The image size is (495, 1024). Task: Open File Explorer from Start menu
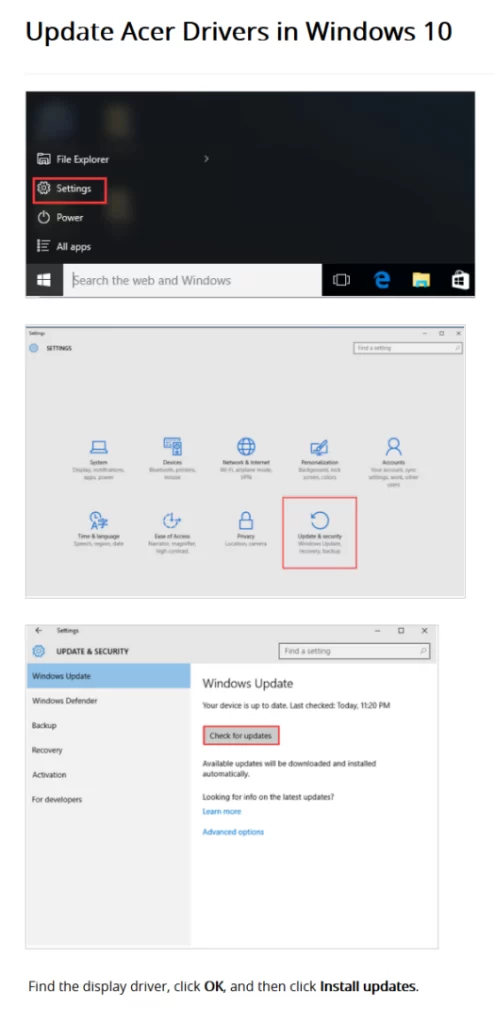click(x=73, y=159)
